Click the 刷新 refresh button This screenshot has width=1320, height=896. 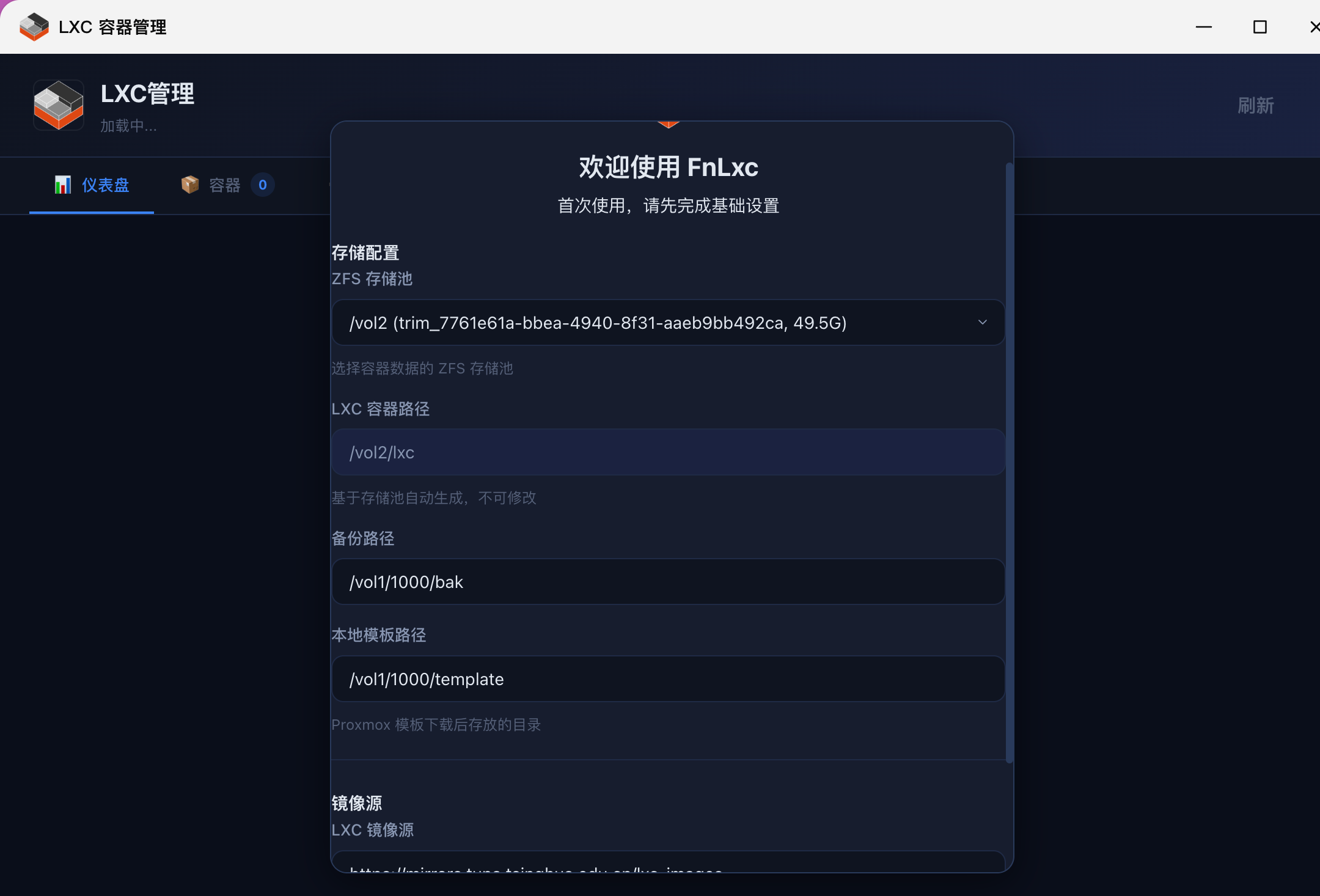pyautogui.click(x=1255, y=106)
